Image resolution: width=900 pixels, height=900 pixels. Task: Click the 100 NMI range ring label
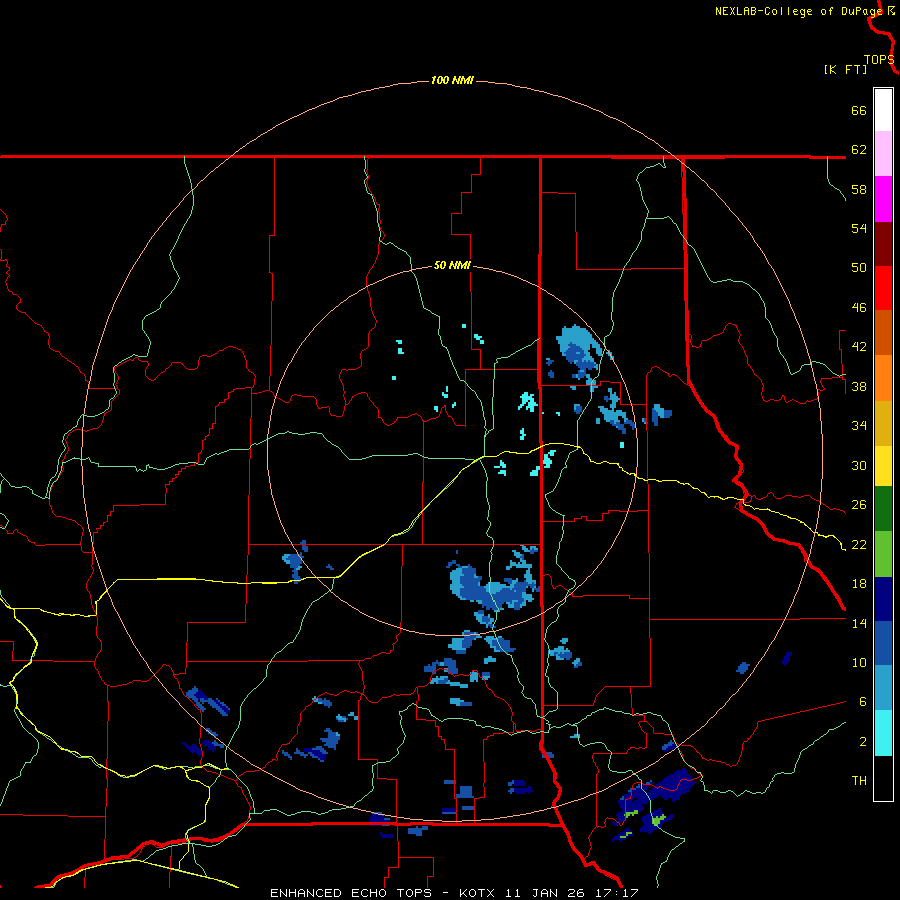(452, 80)
